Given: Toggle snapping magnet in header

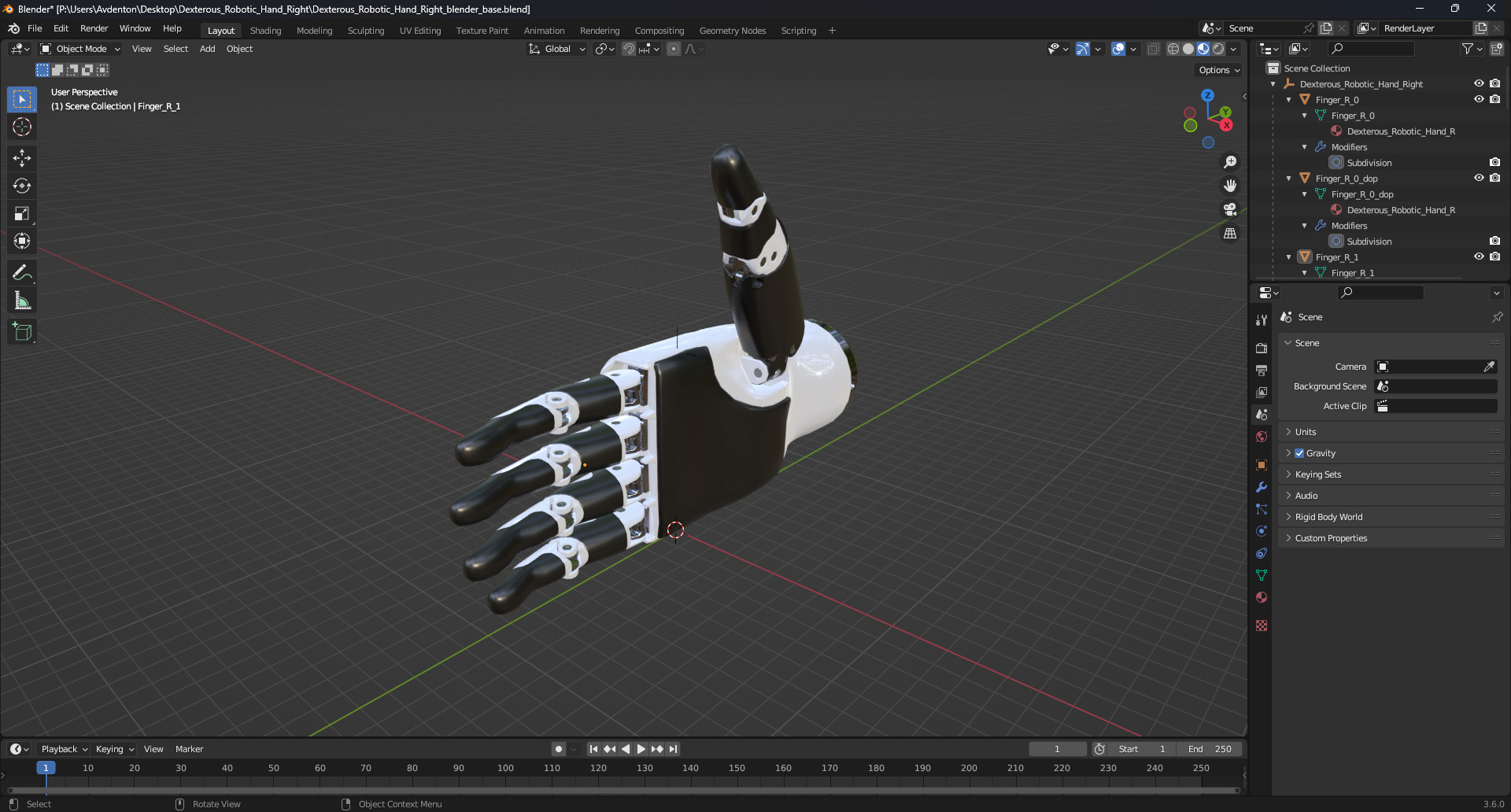Looking at the screenshot, I should coord(629,49).
